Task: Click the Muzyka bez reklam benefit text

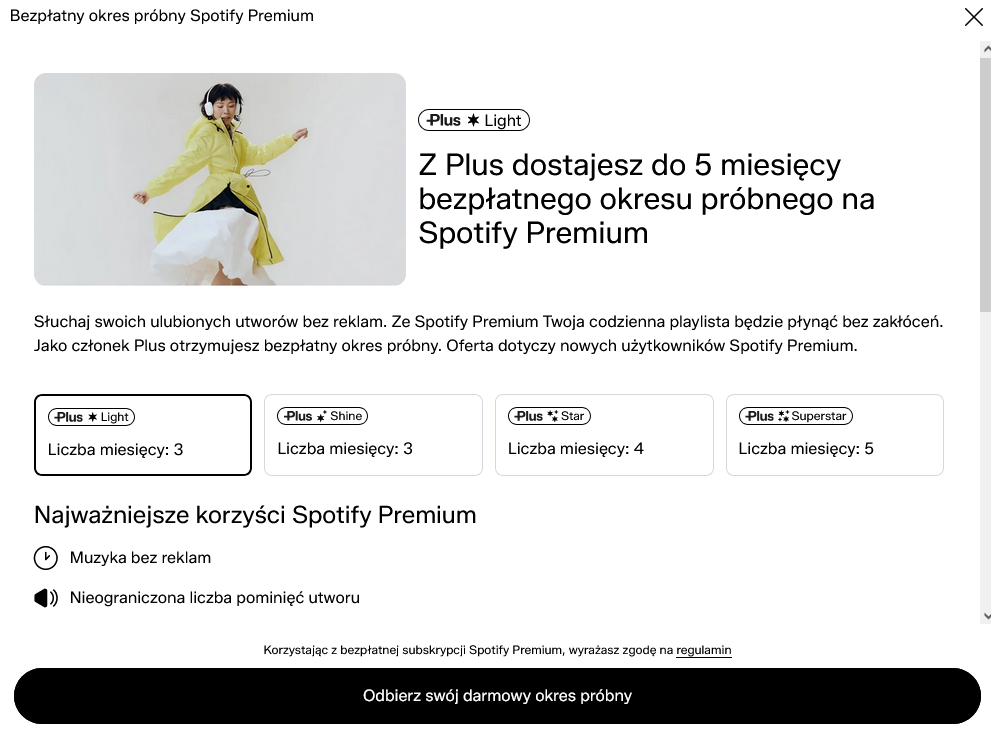Action: (140, 557)
